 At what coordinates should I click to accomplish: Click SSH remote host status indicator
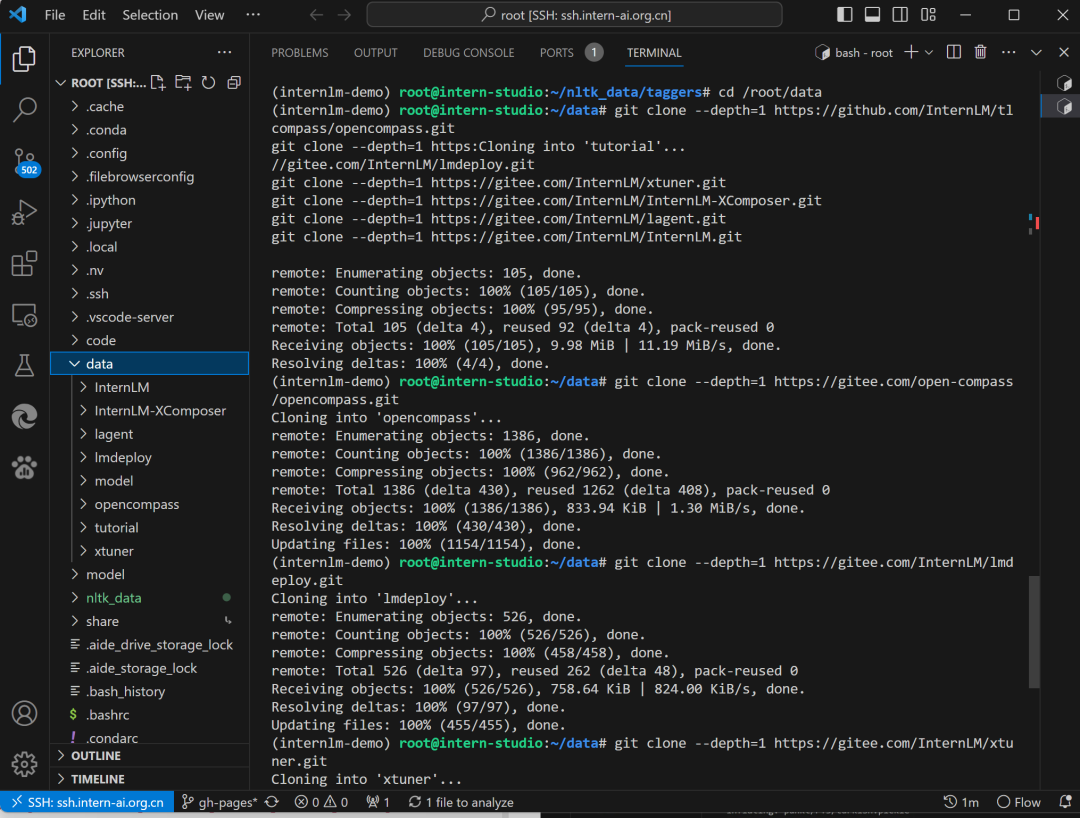(87, 802)
